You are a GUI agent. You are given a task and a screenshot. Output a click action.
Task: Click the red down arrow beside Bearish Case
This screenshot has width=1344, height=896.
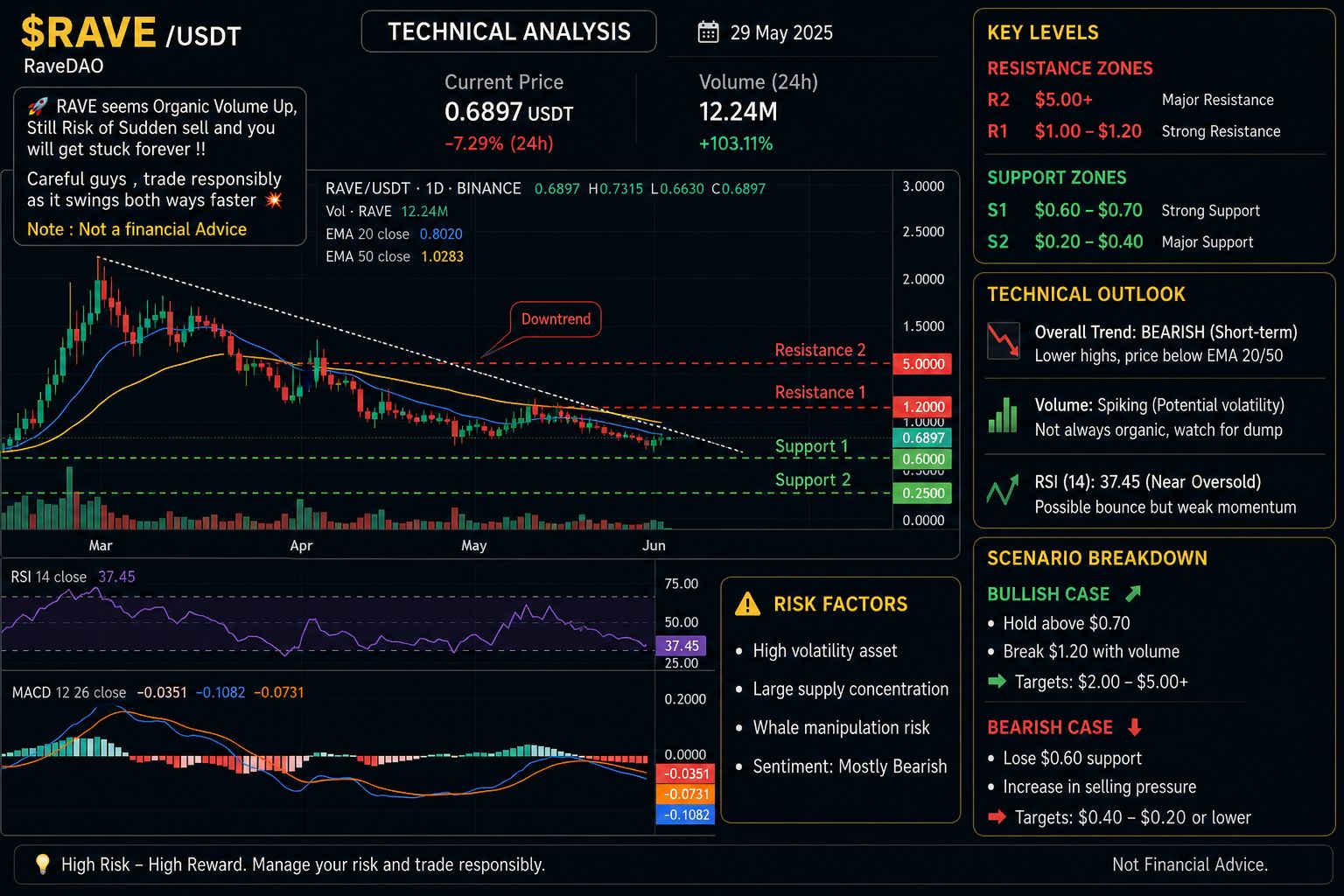(1135, 727)
